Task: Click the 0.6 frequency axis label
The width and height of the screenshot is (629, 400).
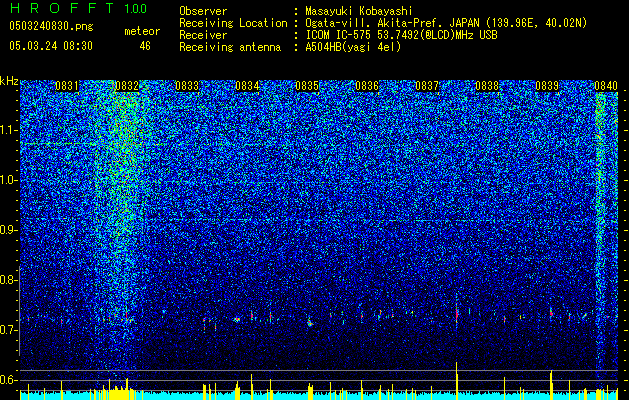Action: (x=9, y=380)
